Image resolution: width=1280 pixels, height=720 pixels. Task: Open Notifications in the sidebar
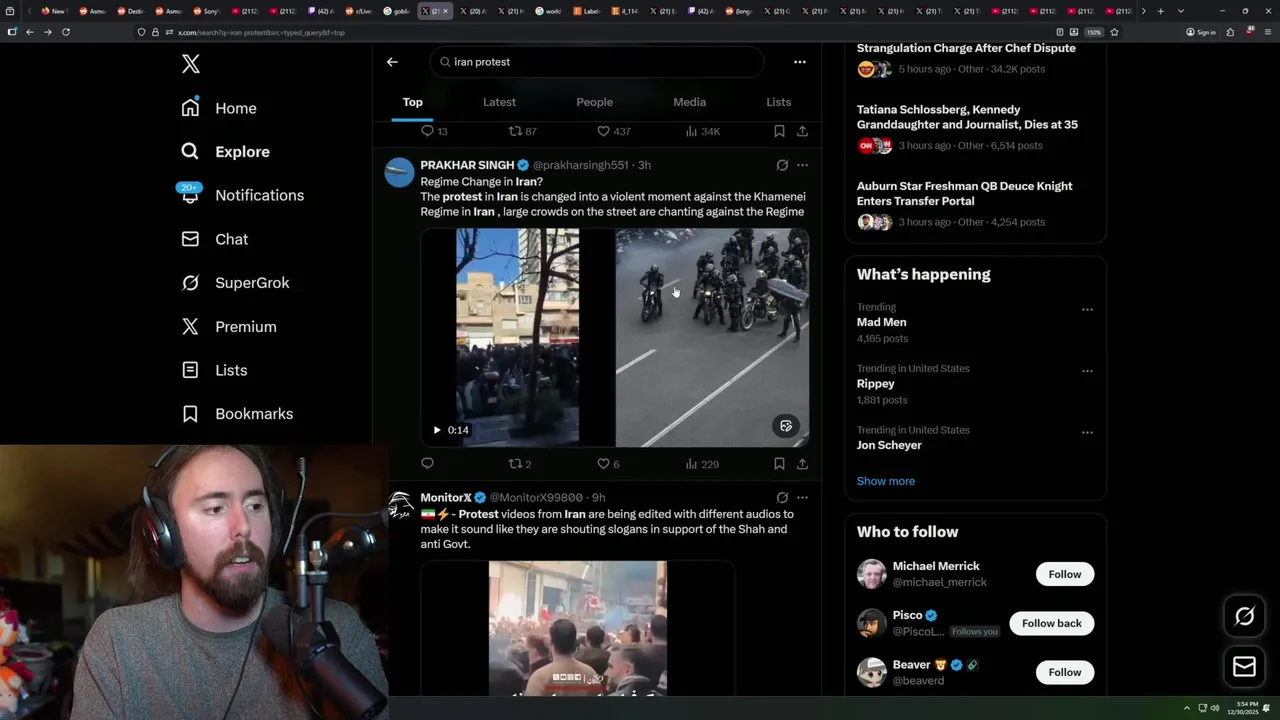(x=241, y=195)
